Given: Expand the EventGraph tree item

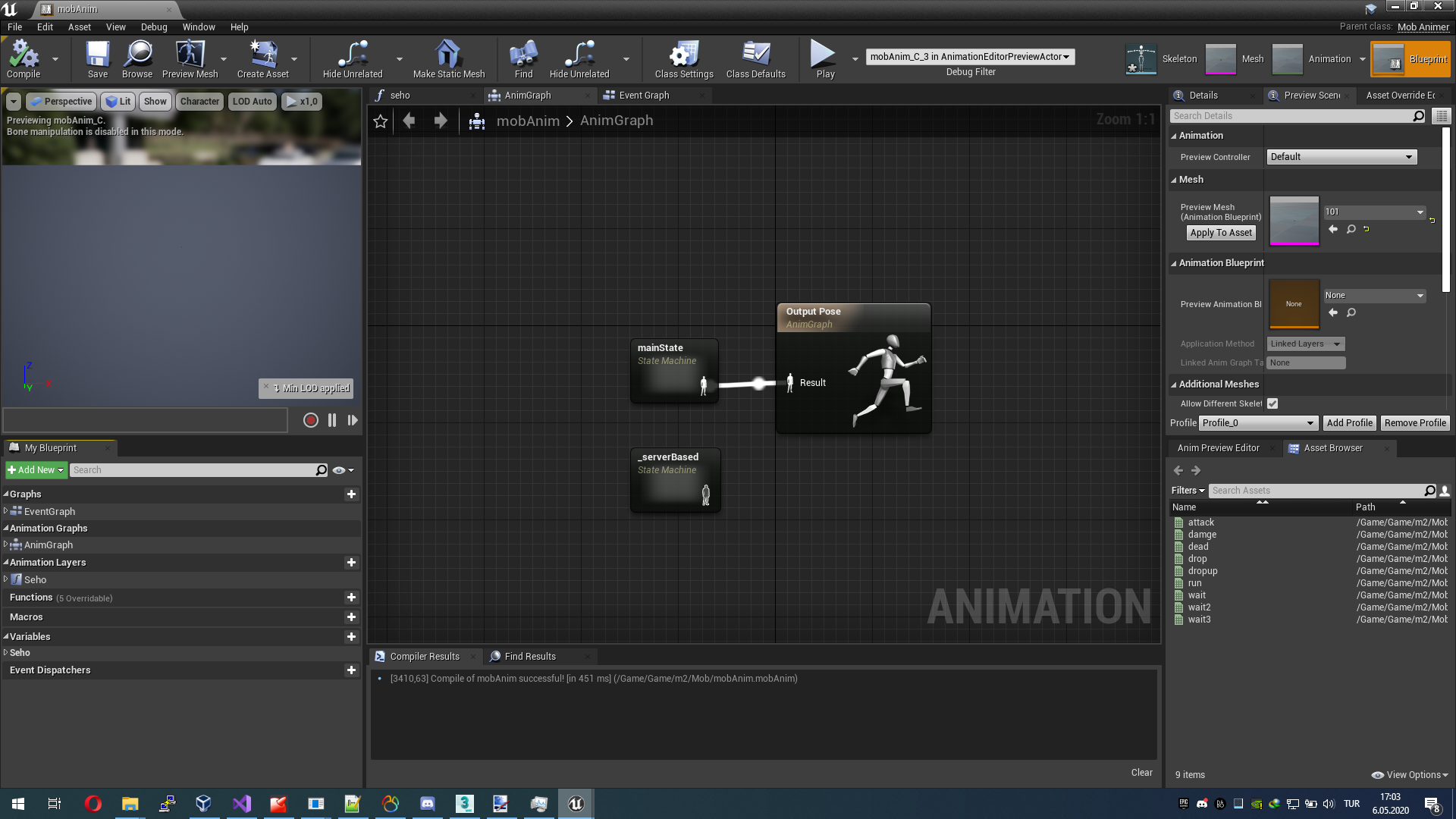Looking at the screenshot, I should (x=5, y=511).
